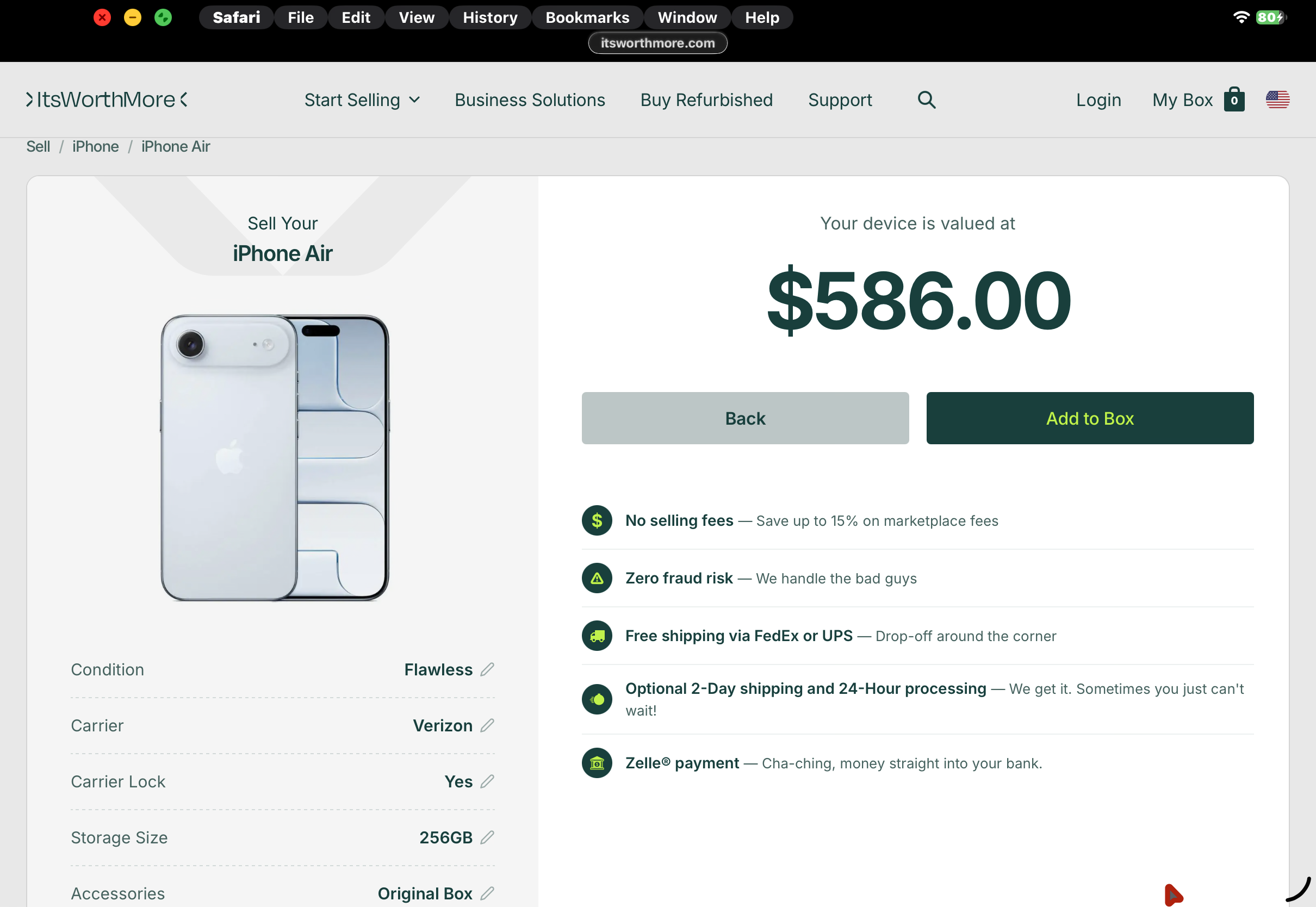Click the Flawless condition value
This screenshot has width=1316, height=907.
point(438,669)
